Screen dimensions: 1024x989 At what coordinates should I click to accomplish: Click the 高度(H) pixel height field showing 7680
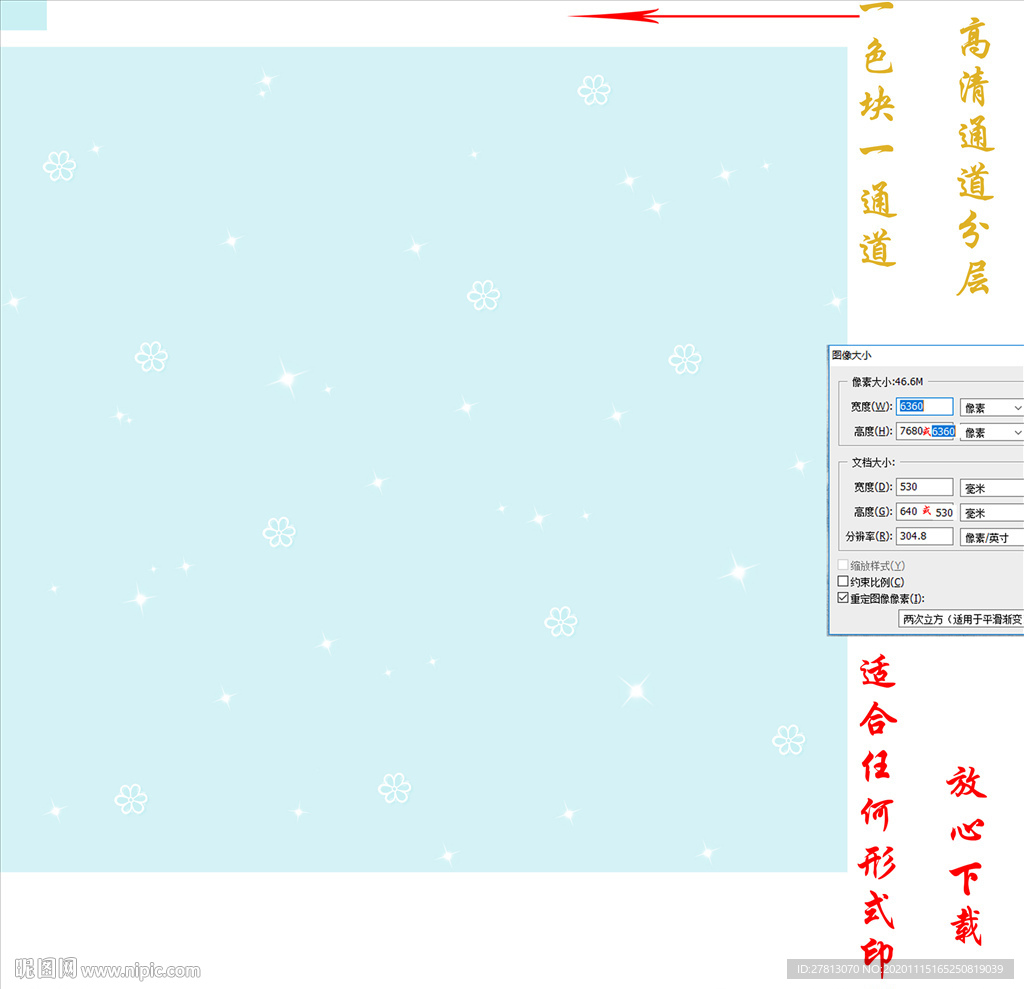(925, 431)
